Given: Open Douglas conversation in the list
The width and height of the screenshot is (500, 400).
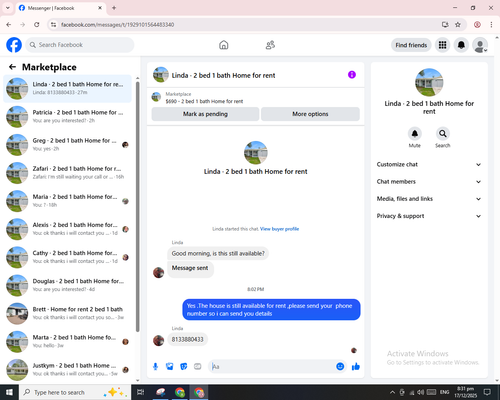Looking at the screenshot, I should click(67, 285).
